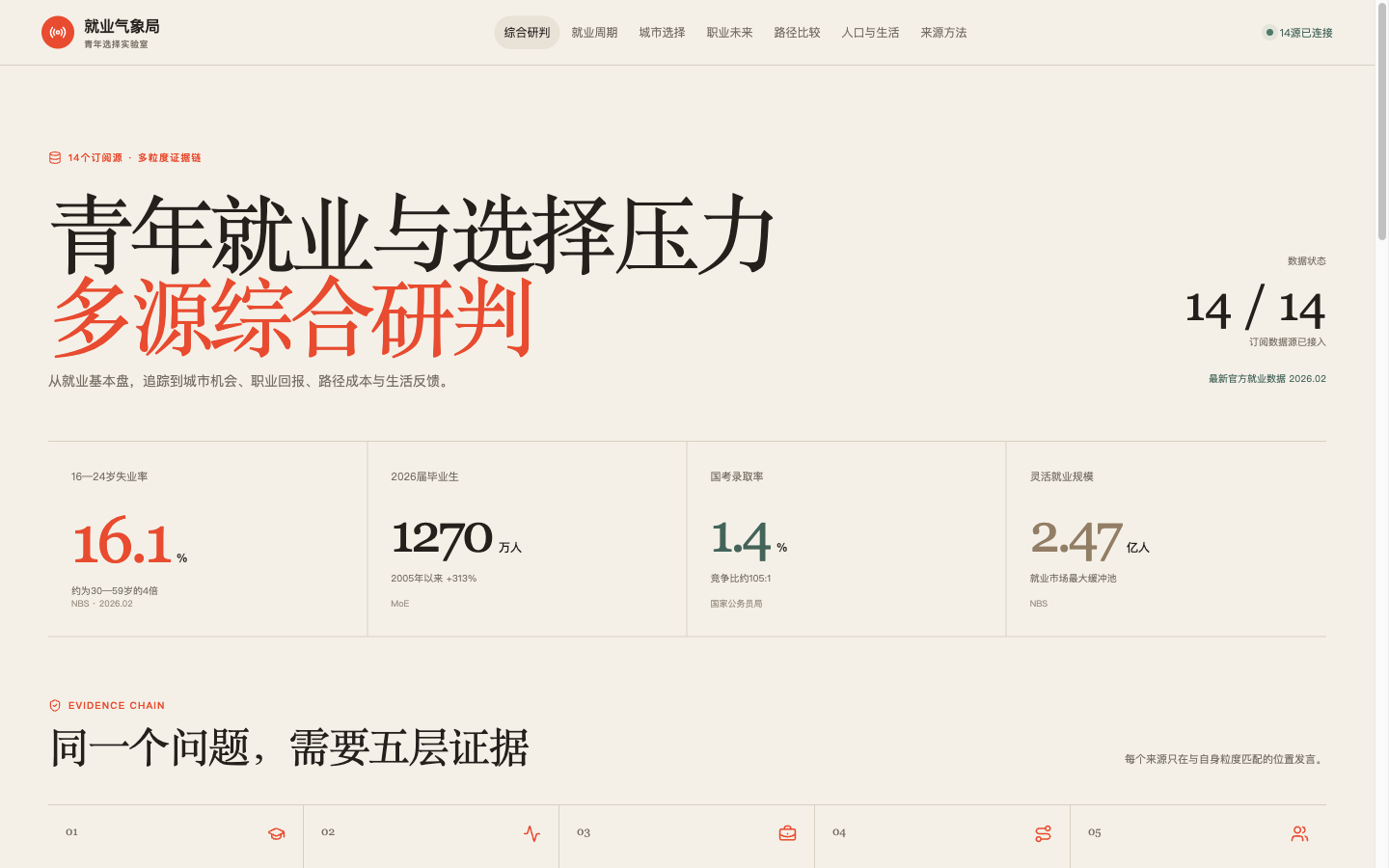
Task: Open the 路径比较 tab
Action: [x=797, y=32]
